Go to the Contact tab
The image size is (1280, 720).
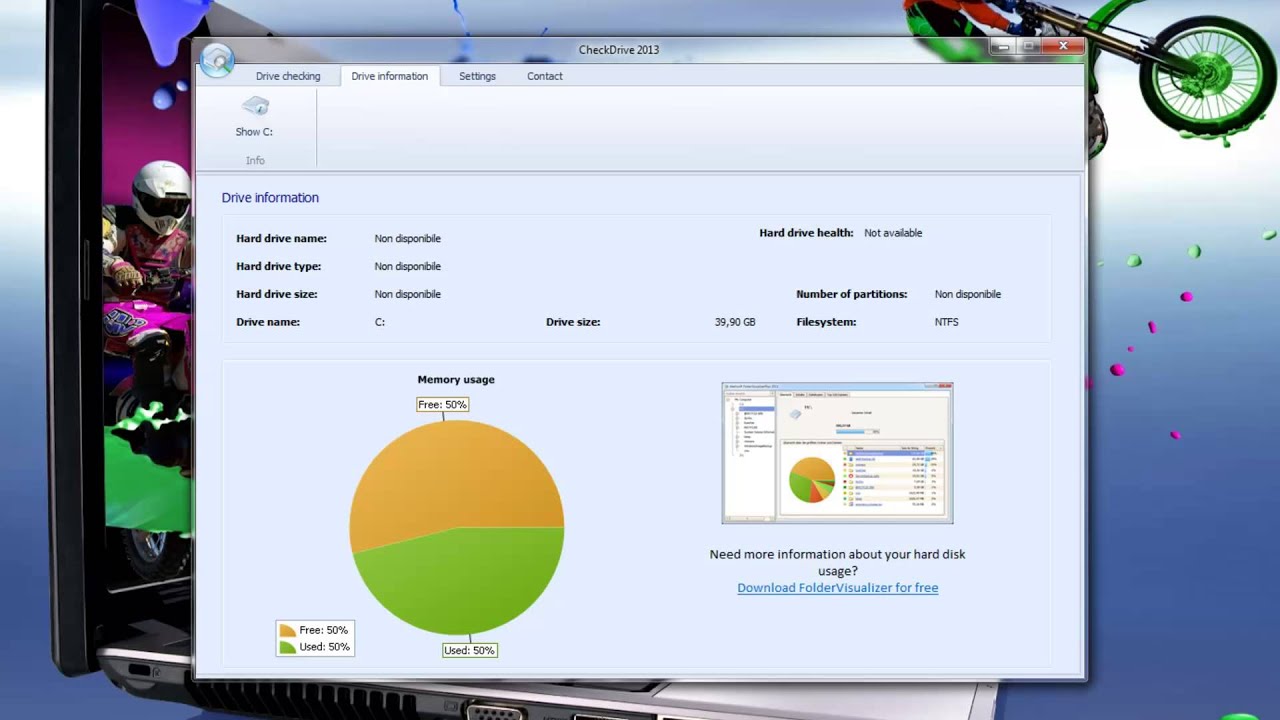click(545, 76)
